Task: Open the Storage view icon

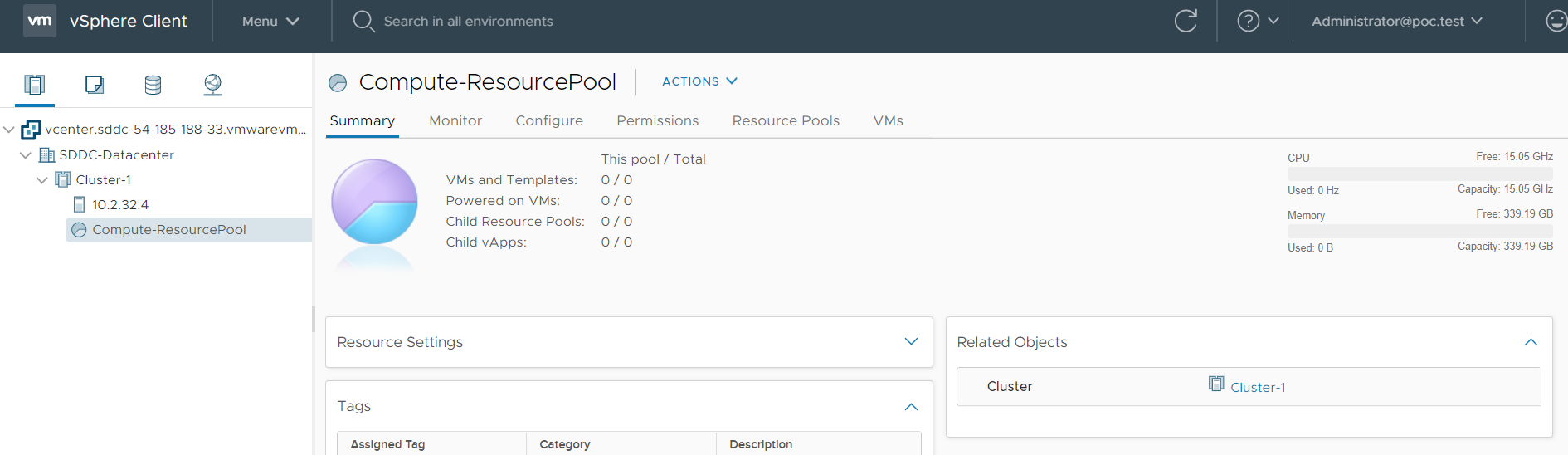Action: click(x=153, y=84)
